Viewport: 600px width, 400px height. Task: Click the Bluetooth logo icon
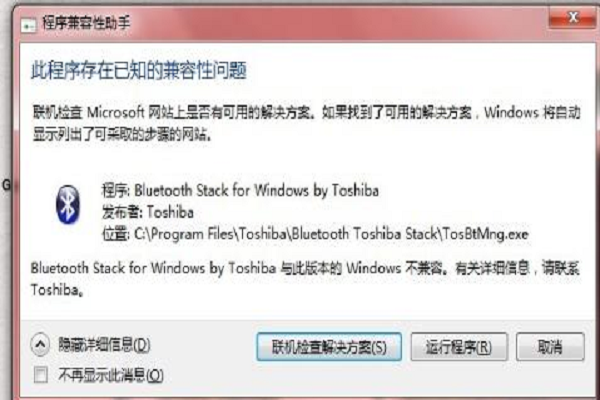(68, 204)
